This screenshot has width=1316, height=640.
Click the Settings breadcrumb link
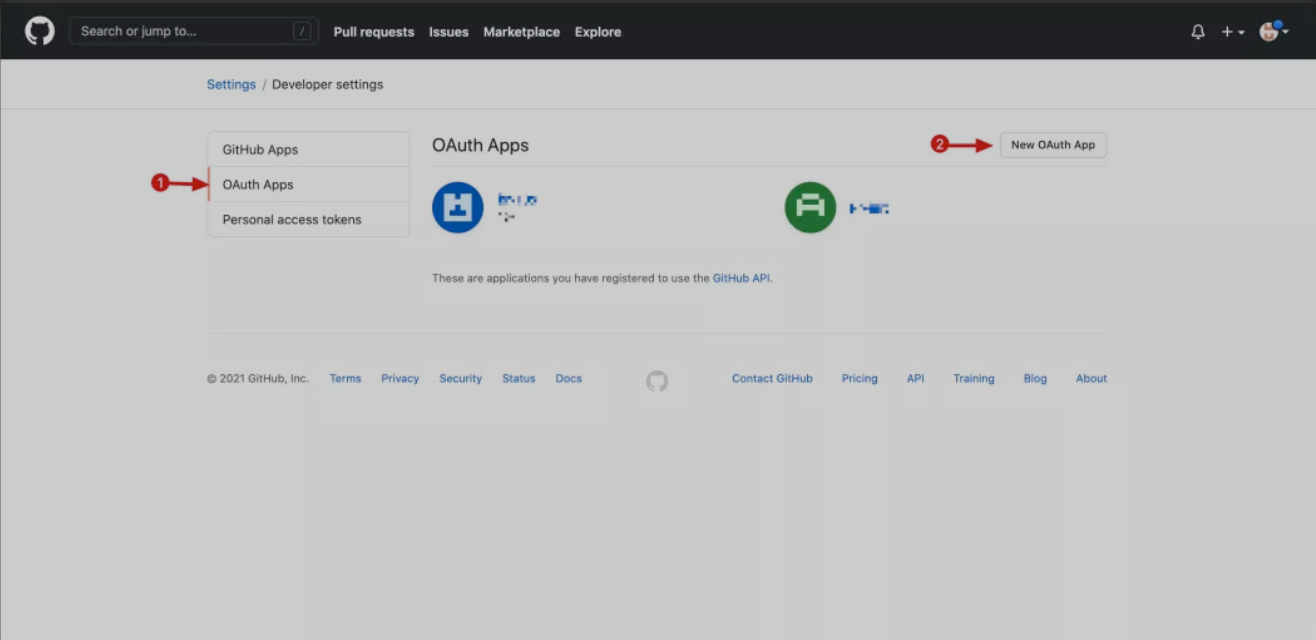click(231, 85)
